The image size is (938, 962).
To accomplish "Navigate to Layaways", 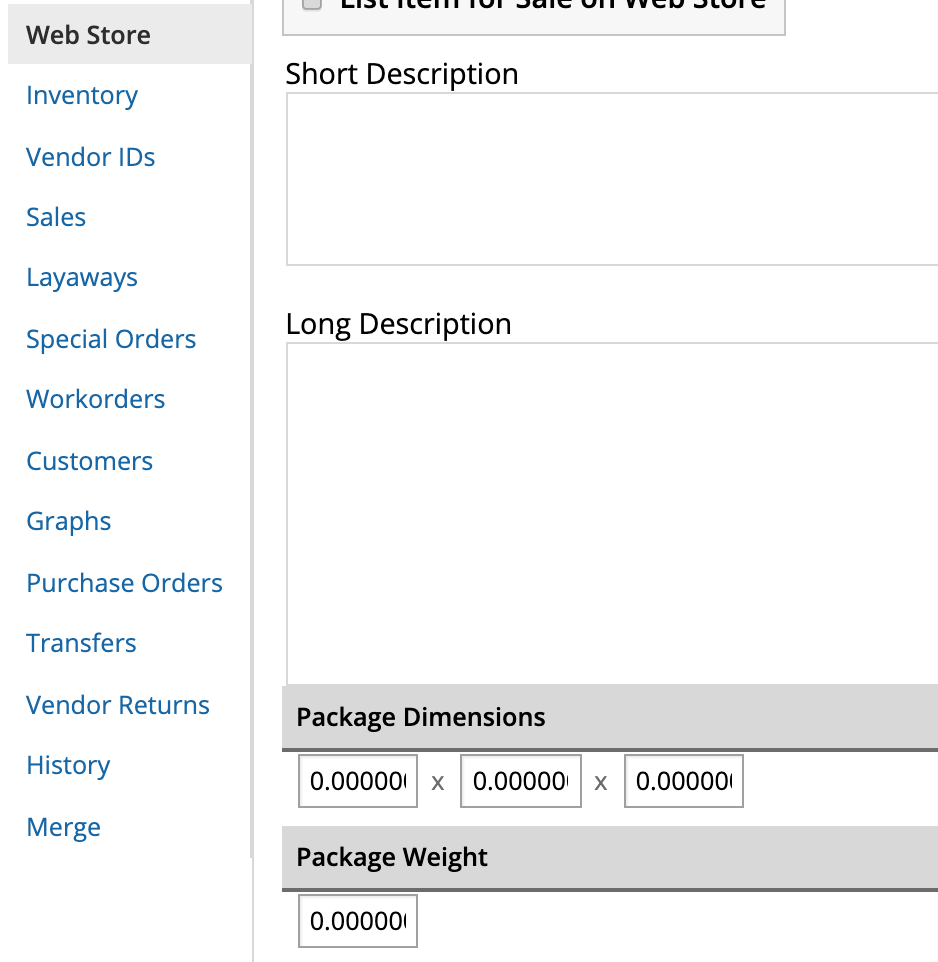I will point(82,278).
